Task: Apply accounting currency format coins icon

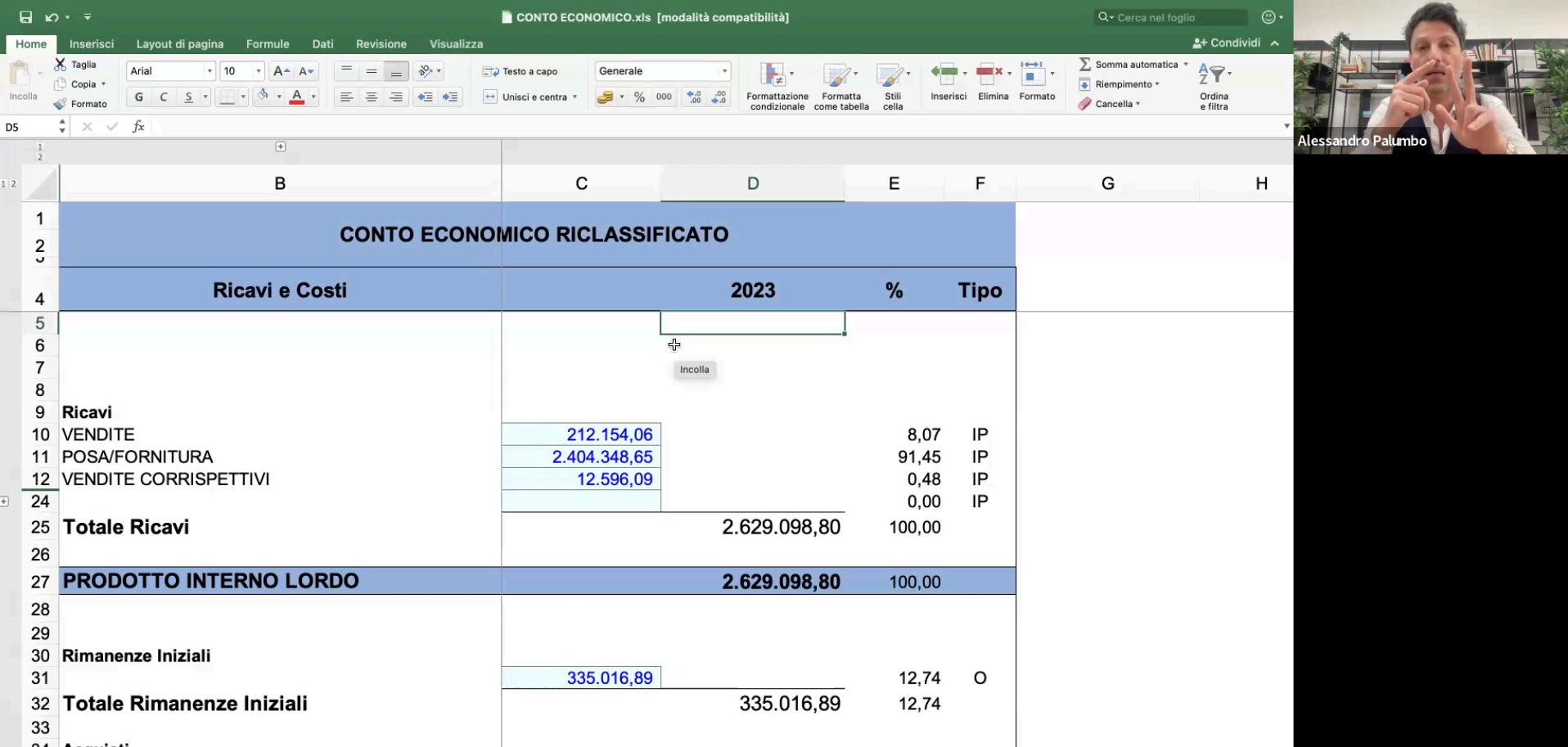Action: point(606,97)
